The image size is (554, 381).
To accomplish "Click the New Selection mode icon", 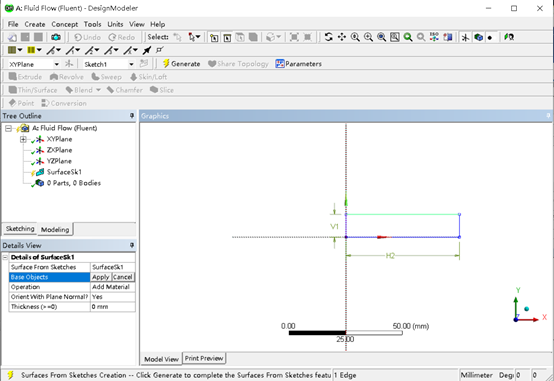I will [x=177, y=37].
